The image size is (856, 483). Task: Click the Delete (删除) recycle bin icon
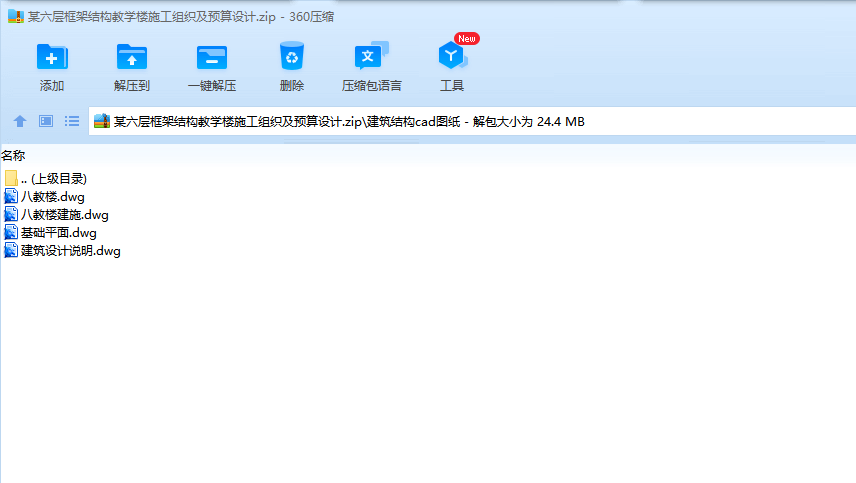coord(292,56)
